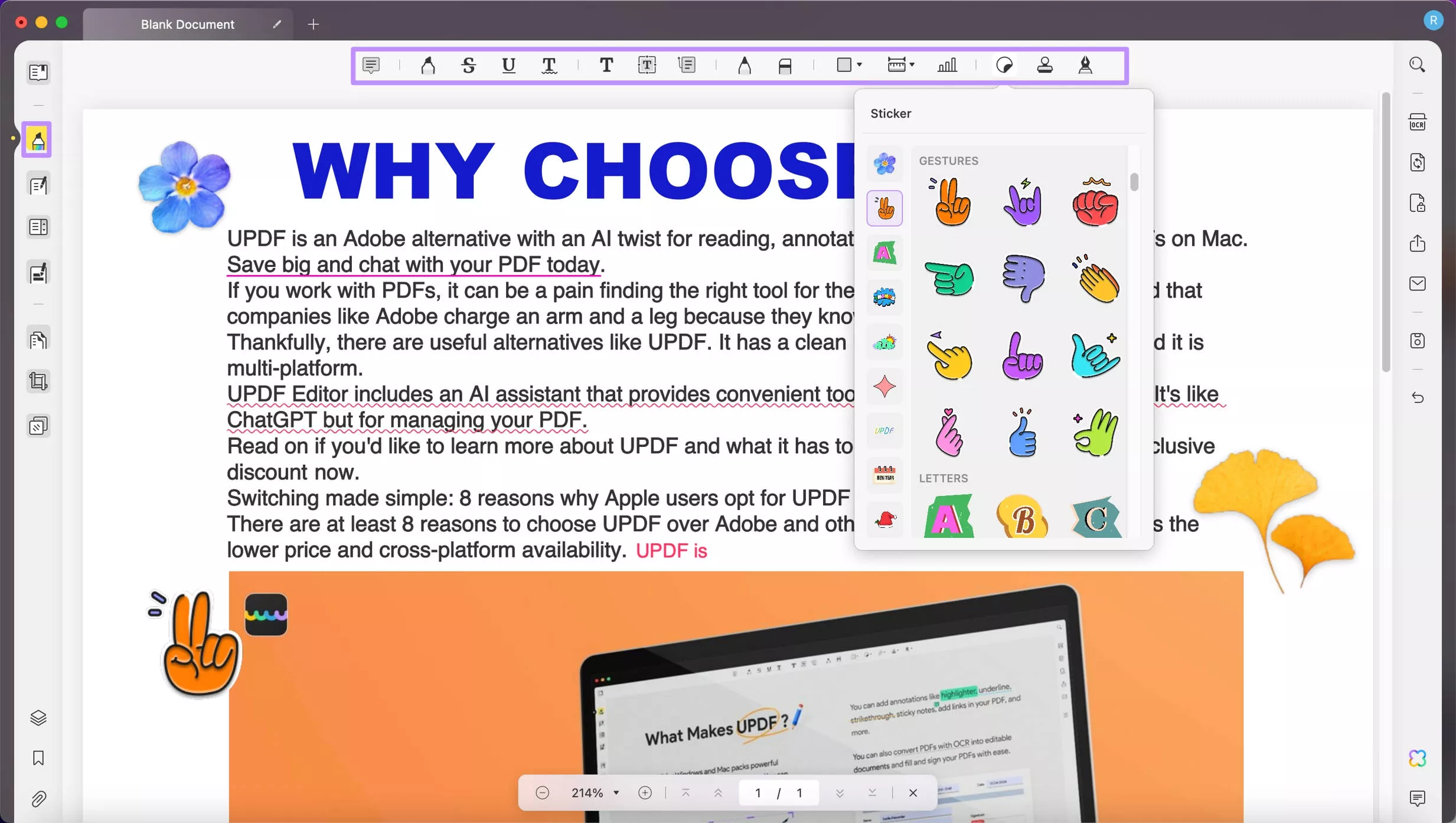Select the highlight annotation tool

point(427,65)
